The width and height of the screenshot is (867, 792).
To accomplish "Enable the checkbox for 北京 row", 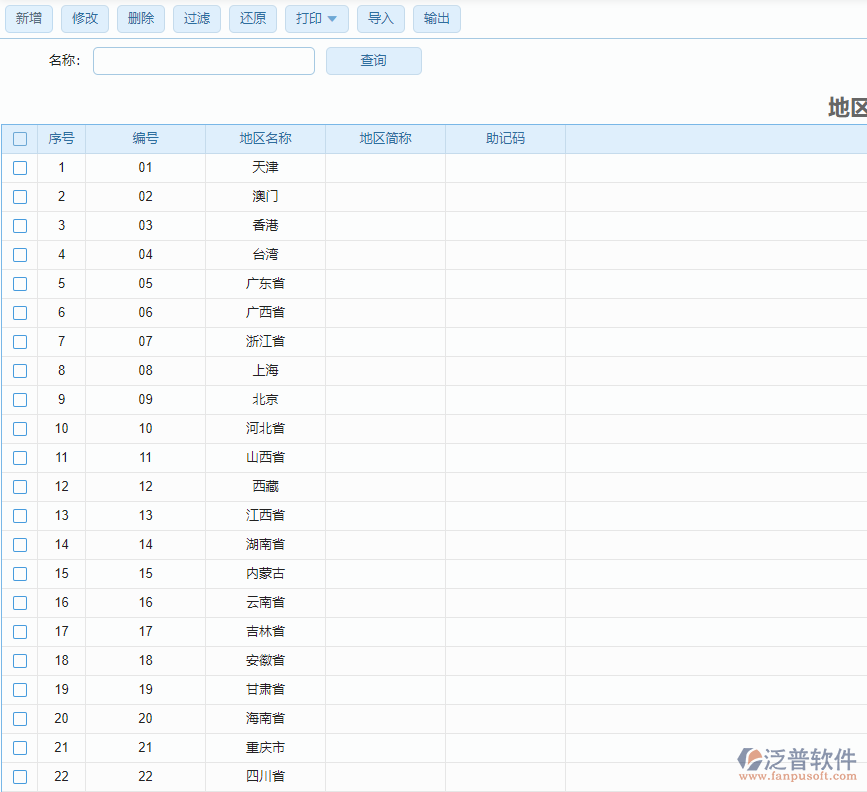I will coord(20,400).
